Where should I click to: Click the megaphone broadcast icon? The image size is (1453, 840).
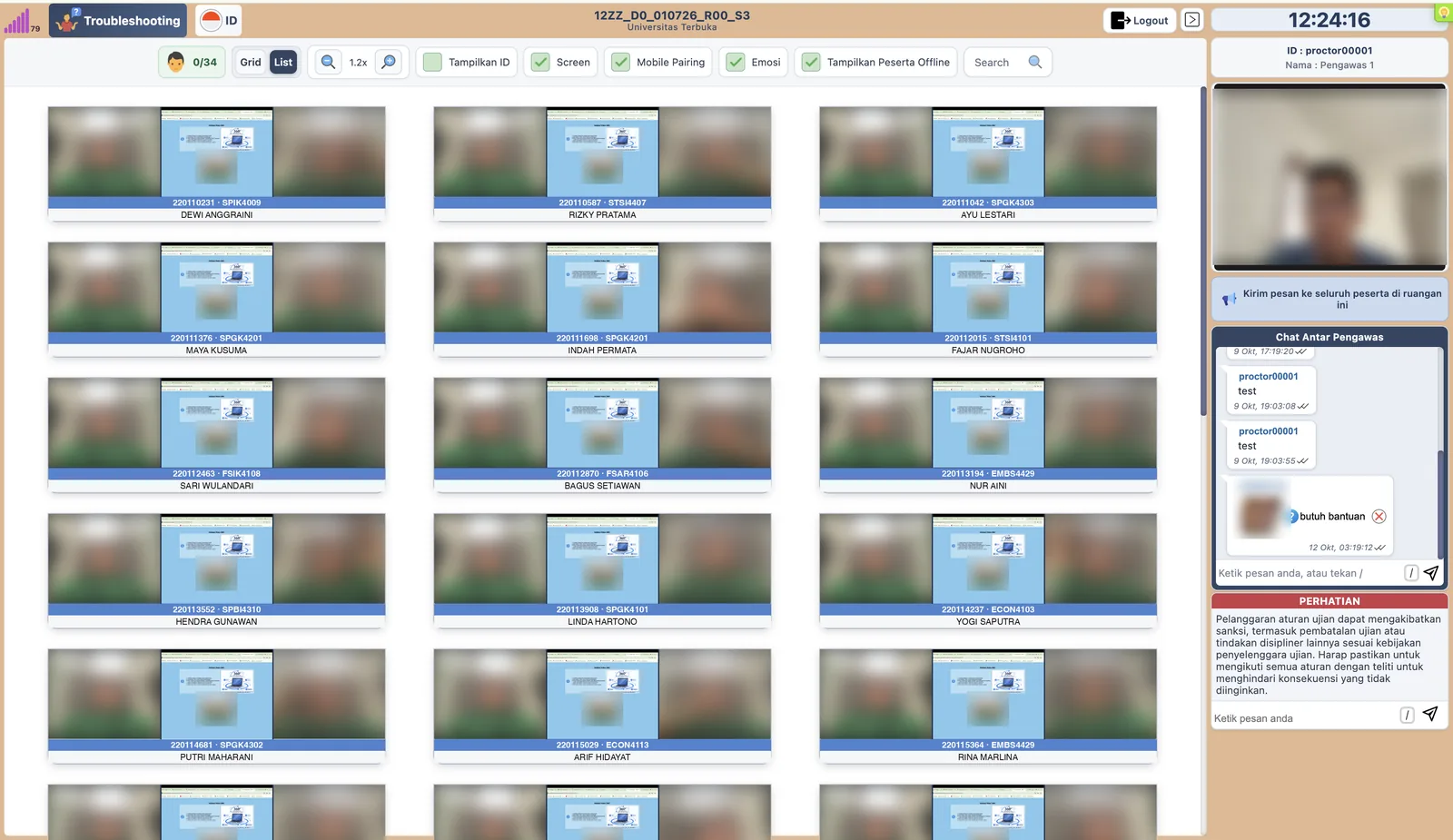pyautogui.click(x=1229, y=300)
